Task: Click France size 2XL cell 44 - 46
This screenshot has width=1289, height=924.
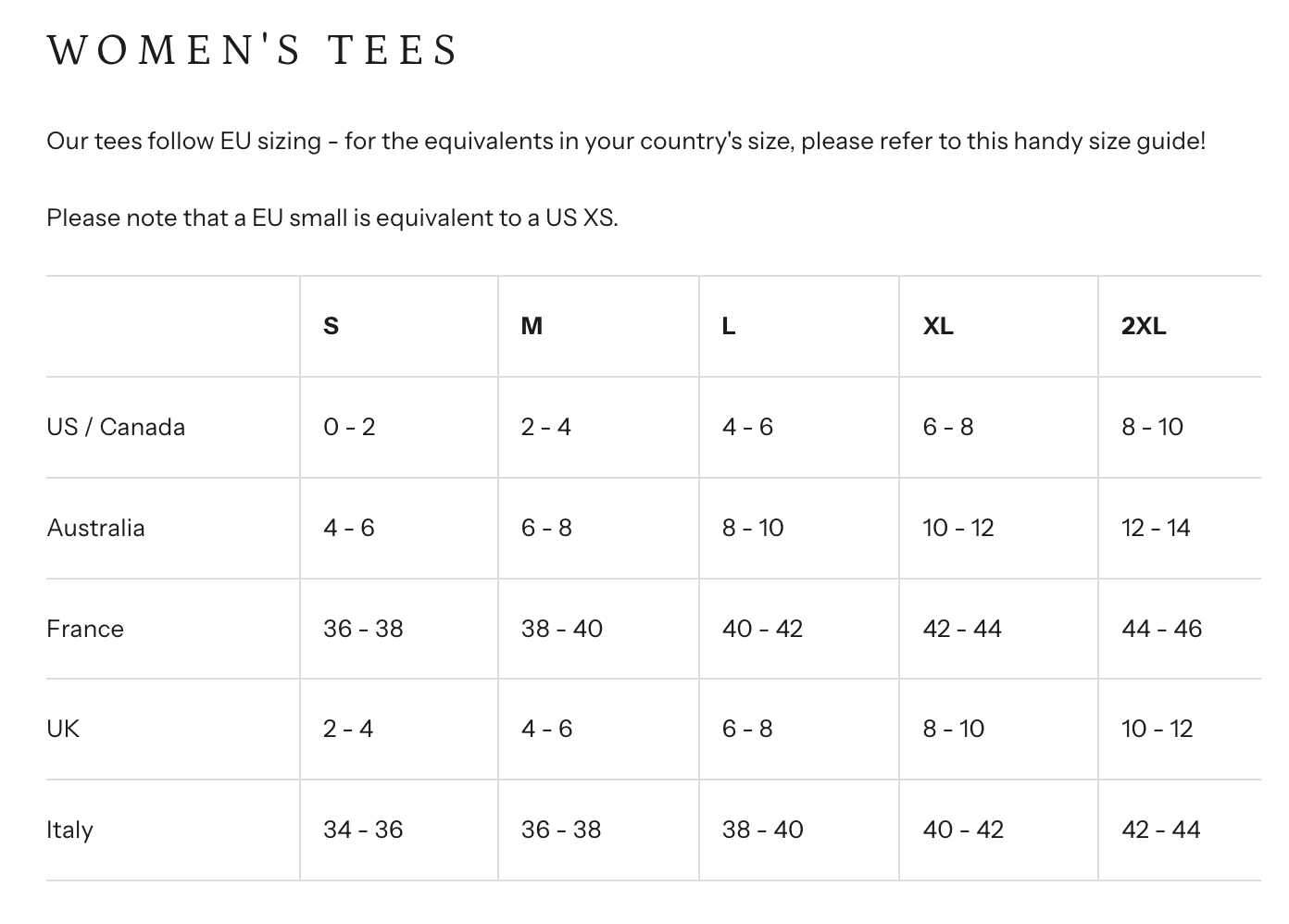Action: pyautogui.click(x=1161, y=629)
